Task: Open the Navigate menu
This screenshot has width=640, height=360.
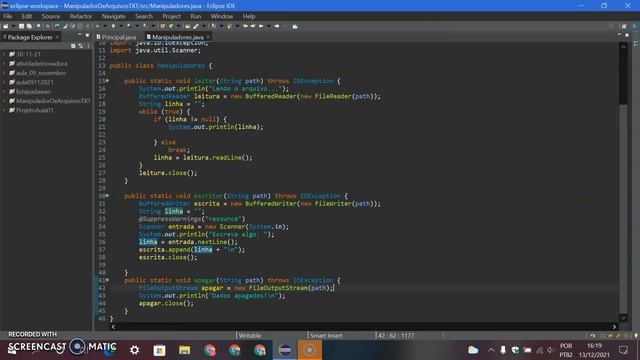Action: [113, 16]
